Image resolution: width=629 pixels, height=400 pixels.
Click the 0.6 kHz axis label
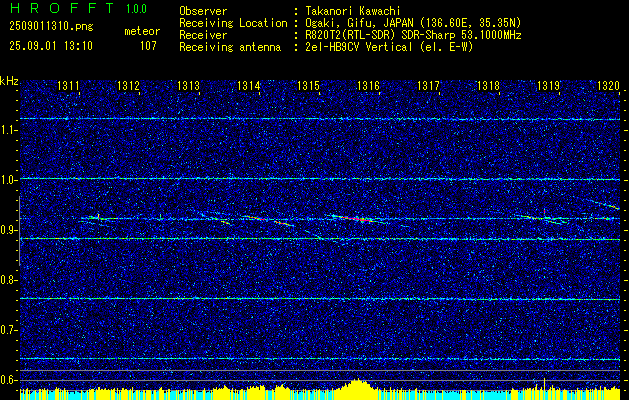click(9, 380)
